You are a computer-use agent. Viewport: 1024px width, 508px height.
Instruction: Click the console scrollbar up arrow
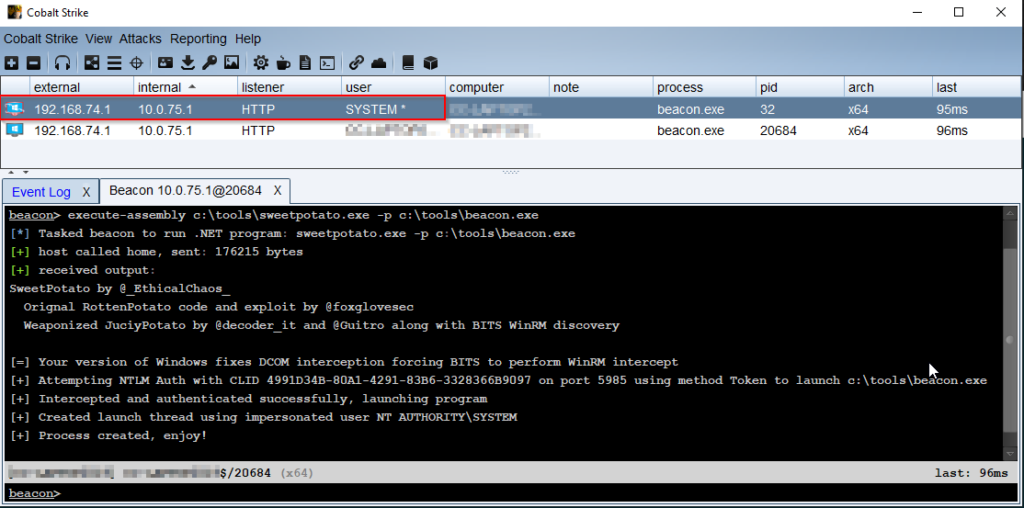tap(1010, 214)
